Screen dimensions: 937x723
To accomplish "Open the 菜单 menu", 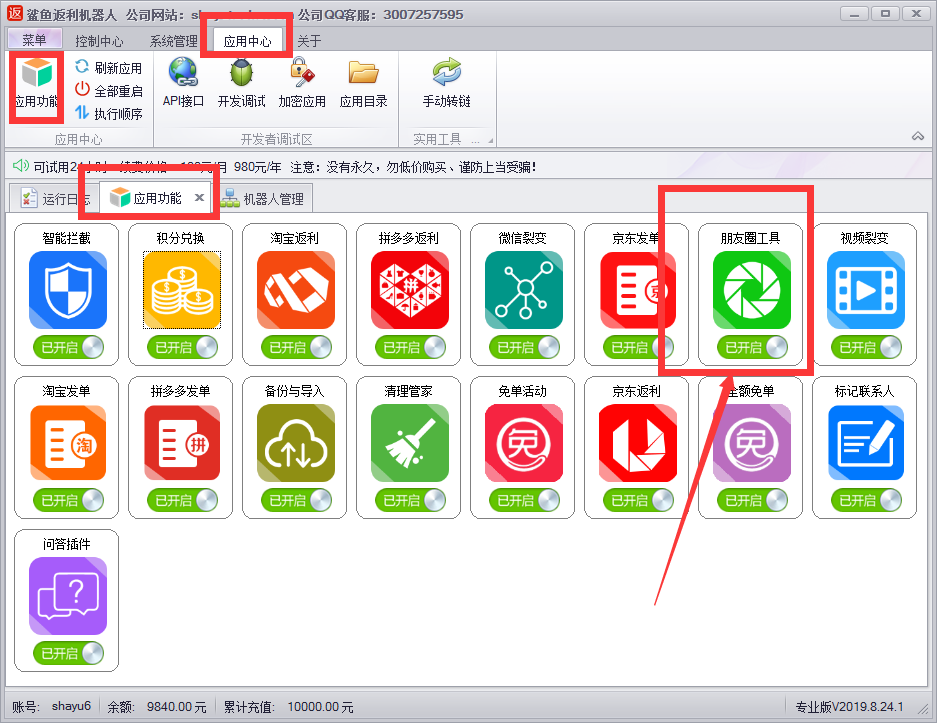I will (34, 40).
